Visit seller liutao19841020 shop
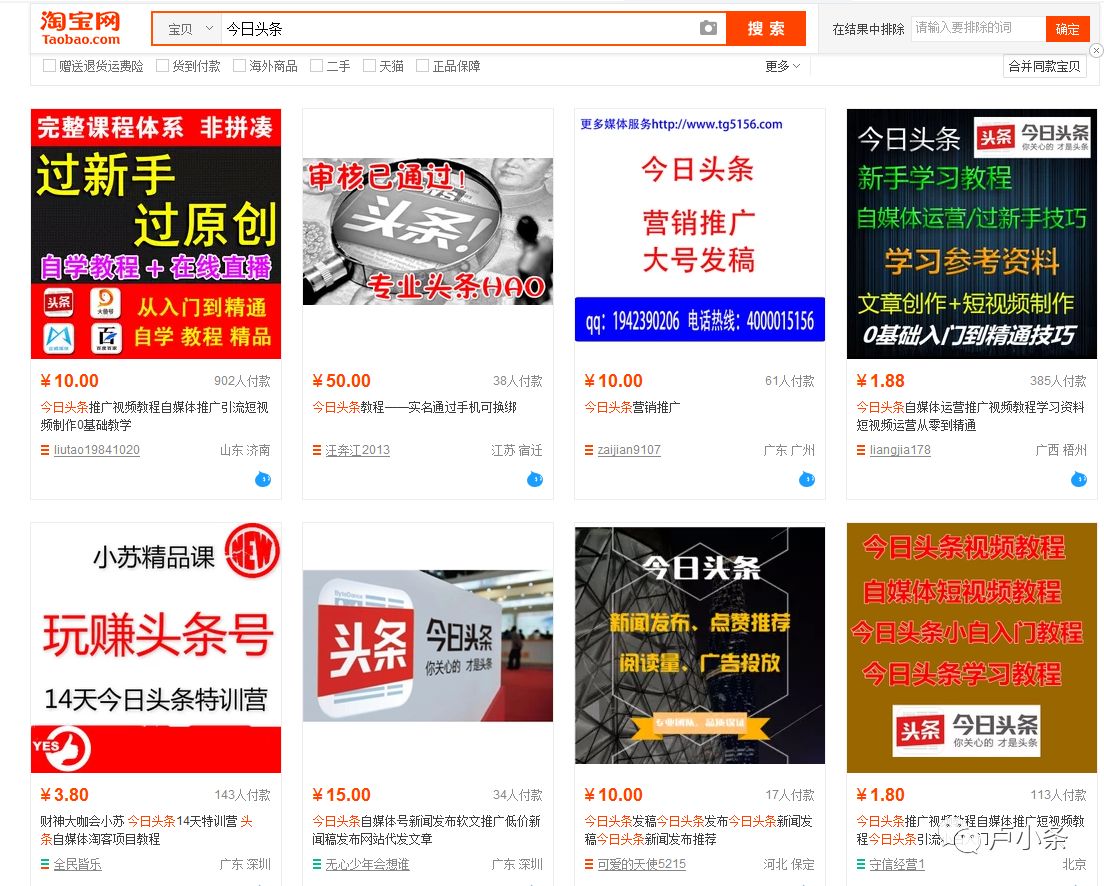1104x886 pixels. coord(96,450)
